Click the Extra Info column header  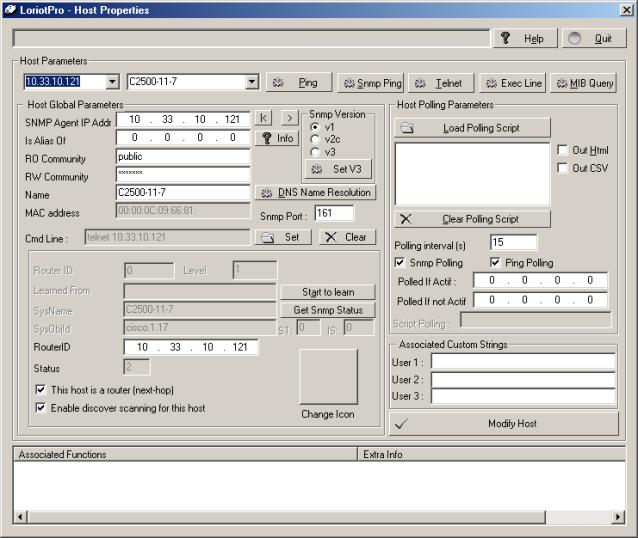[x=490, y=455]
